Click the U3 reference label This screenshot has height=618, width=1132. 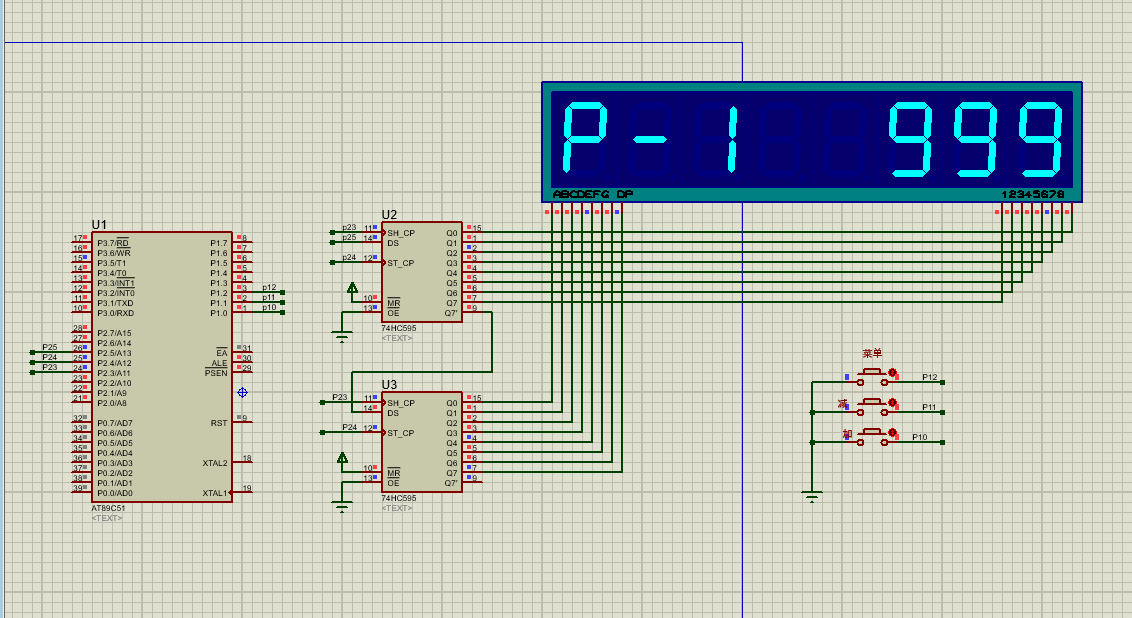(x=389, y=385)
